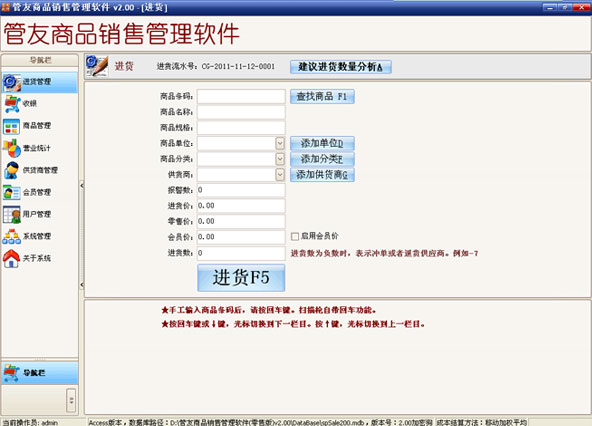Click the large 进货F5 button
This screenshot has height=426, width=592.
click(241, 278)
